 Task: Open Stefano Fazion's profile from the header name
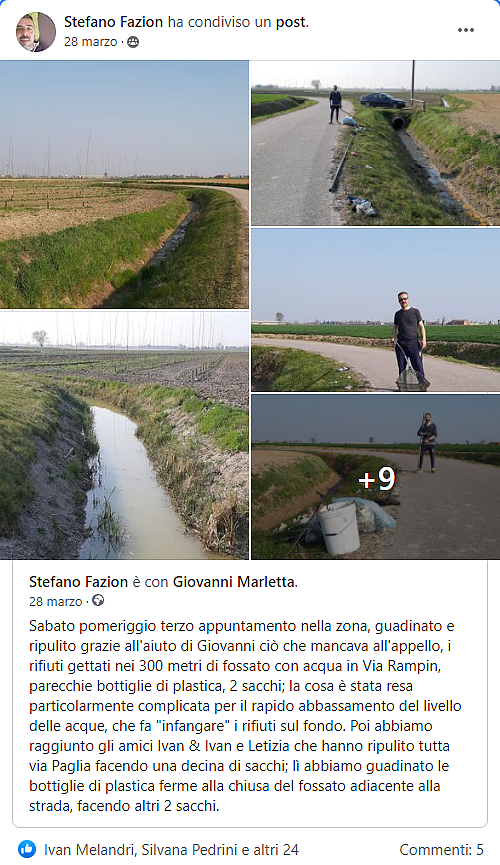click(113, 22)
